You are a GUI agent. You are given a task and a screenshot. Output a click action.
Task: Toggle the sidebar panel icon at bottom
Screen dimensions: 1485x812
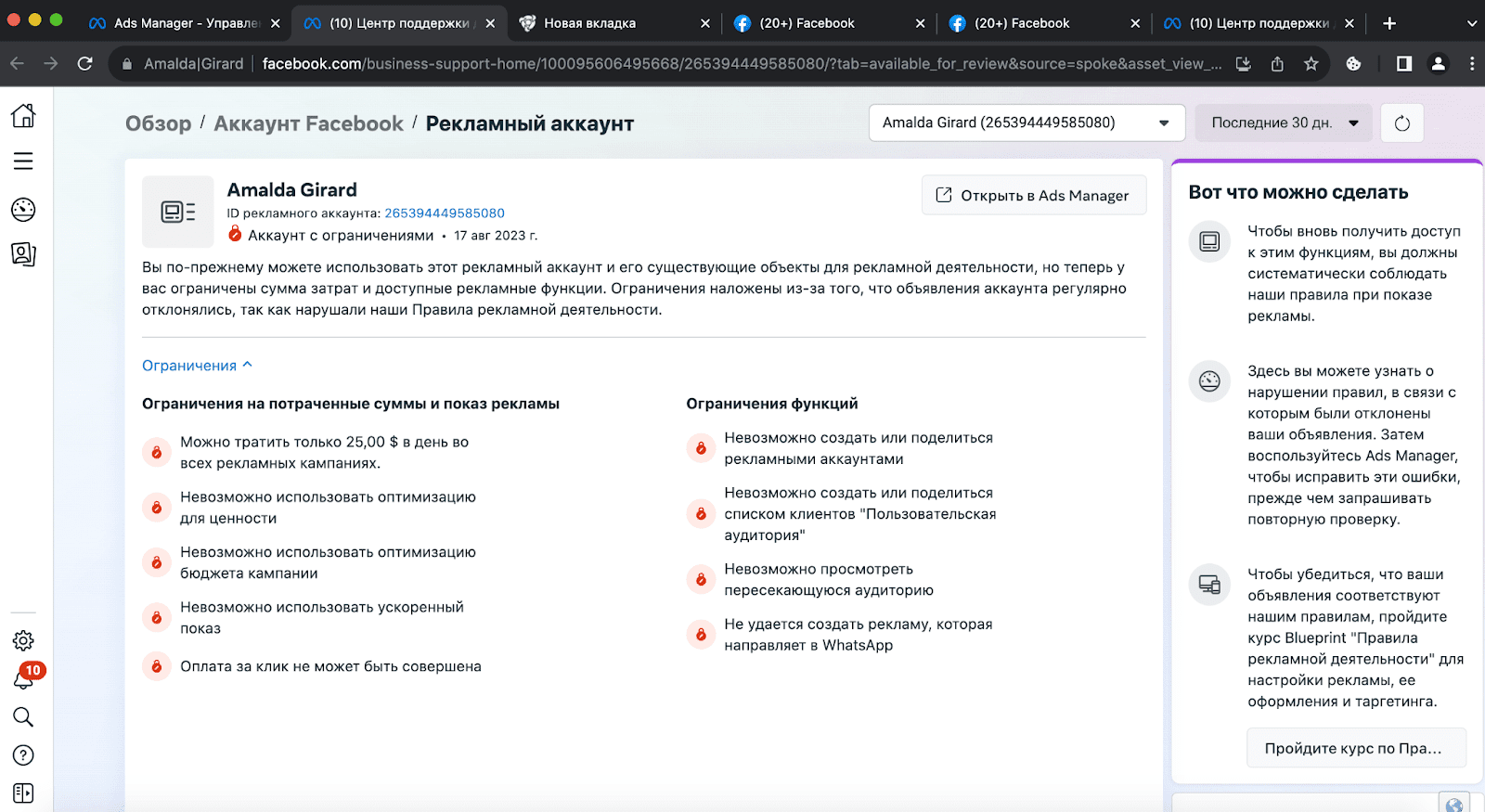(x=23, y=793)
